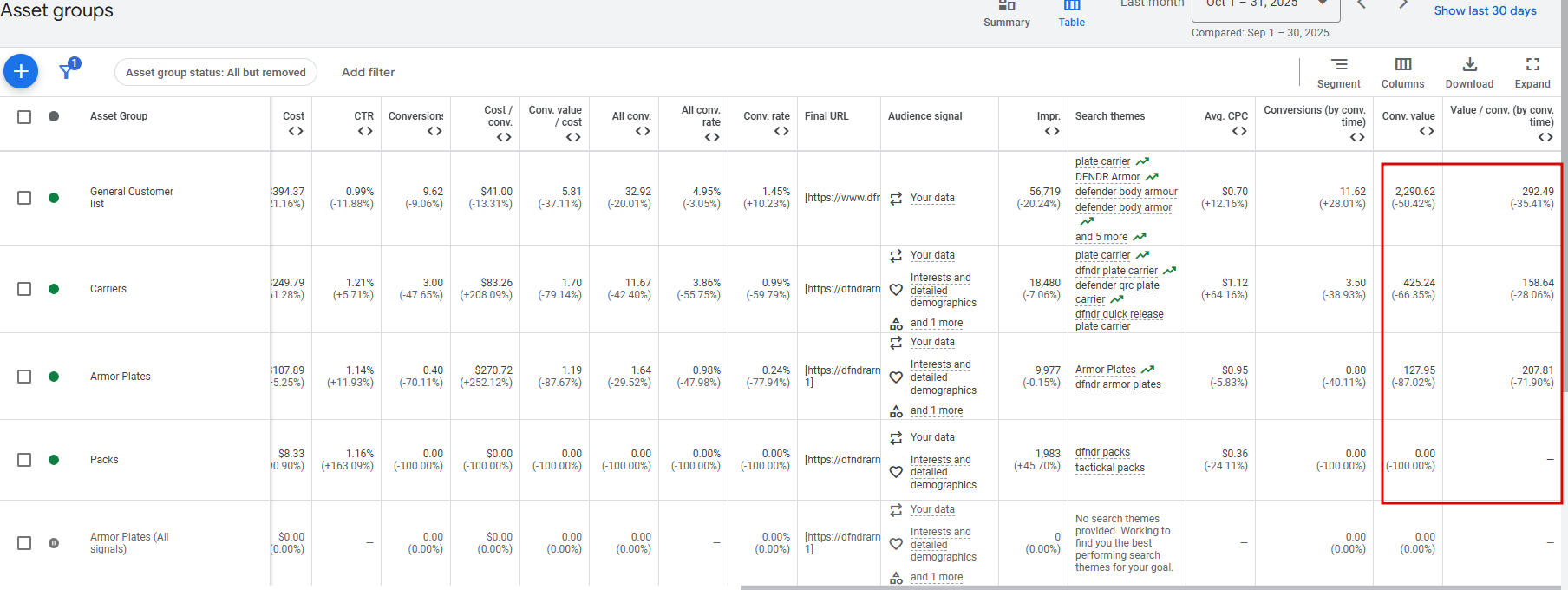Switch to the Summary view

pyautogui.click(x=1007, y=14)
